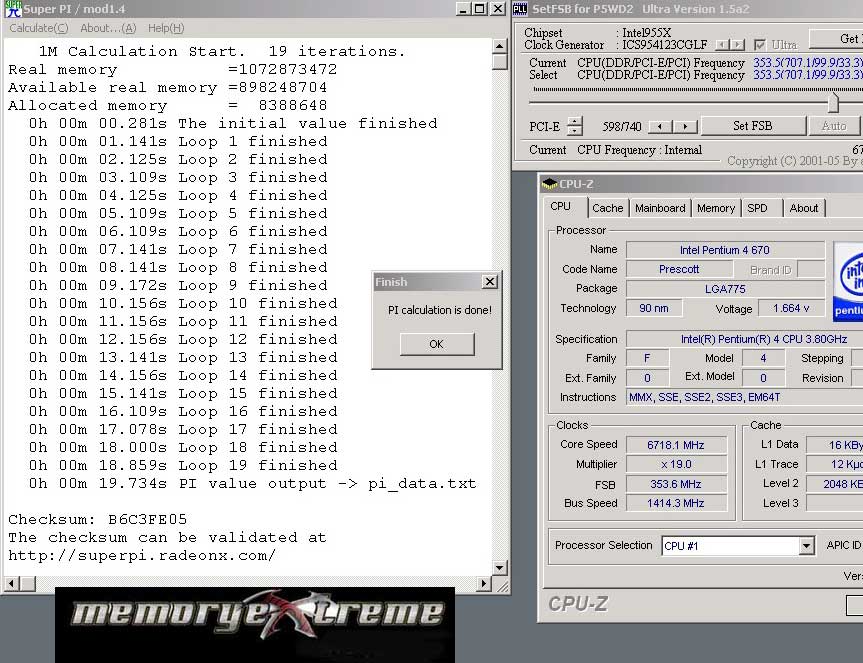The width and height of the screenshot is (863, 663).
Task: Click the Intel Pentium logo in CPU-Z
Action: pyautogui.click(x=848, y=281)
